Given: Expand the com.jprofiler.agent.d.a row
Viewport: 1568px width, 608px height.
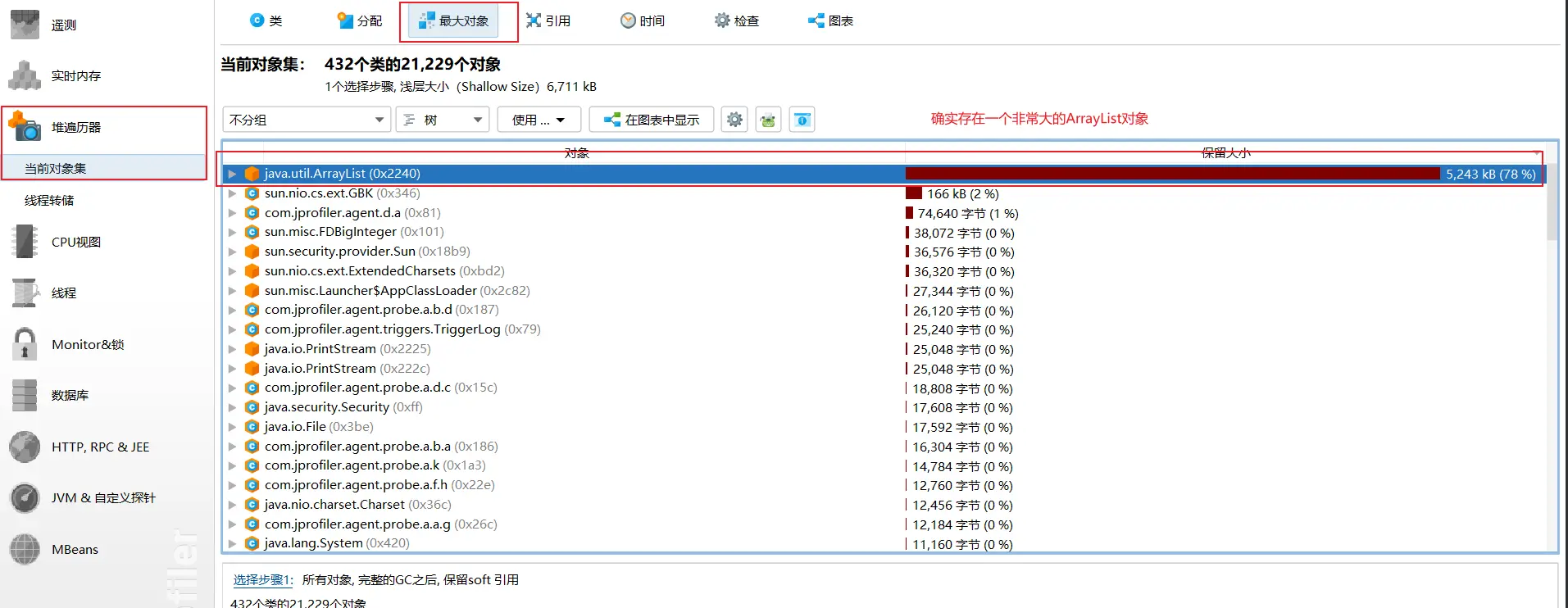Looking at the screenshot, I should (x=233, y=213).
